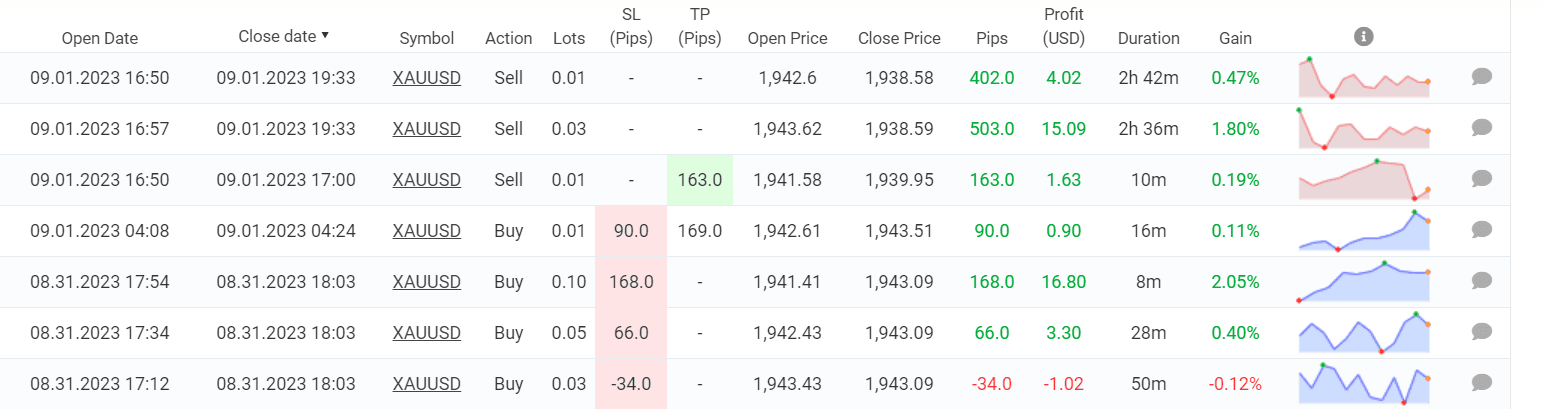The height and width of the screenshot is (409, 1546).
Task: Open comment bubble for 168.0 pips trade
Action: (1482, 281)
